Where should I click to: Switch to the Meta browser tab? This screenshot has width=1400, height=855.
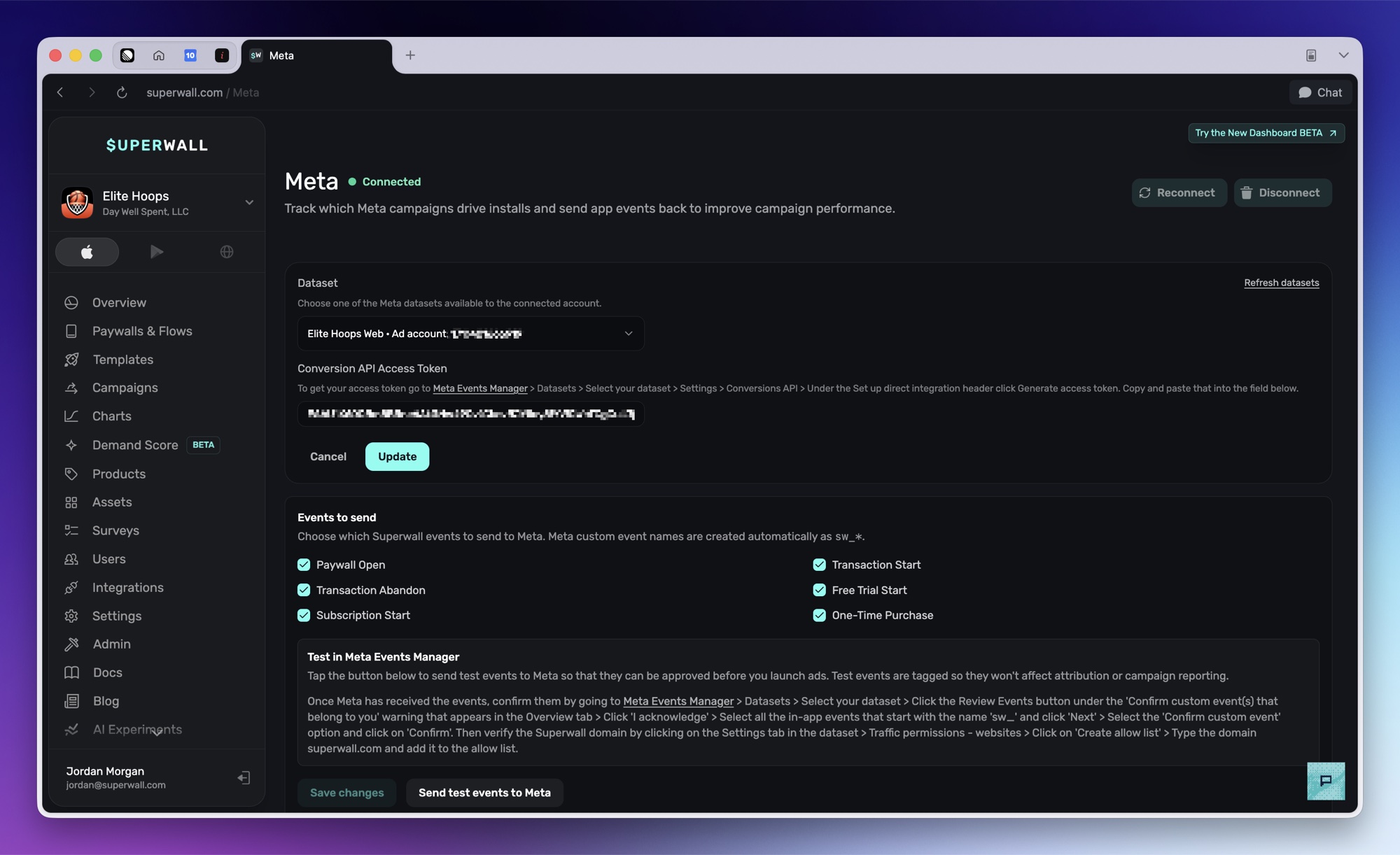point(316,55)
